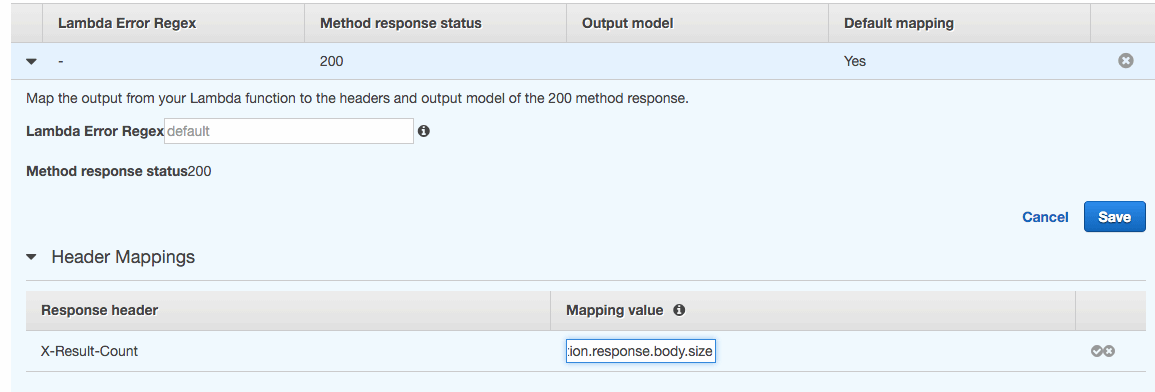The width and height of the screenshot is (1155, 392).
Task: Click the Response header column heading
Action: (99, 310)
